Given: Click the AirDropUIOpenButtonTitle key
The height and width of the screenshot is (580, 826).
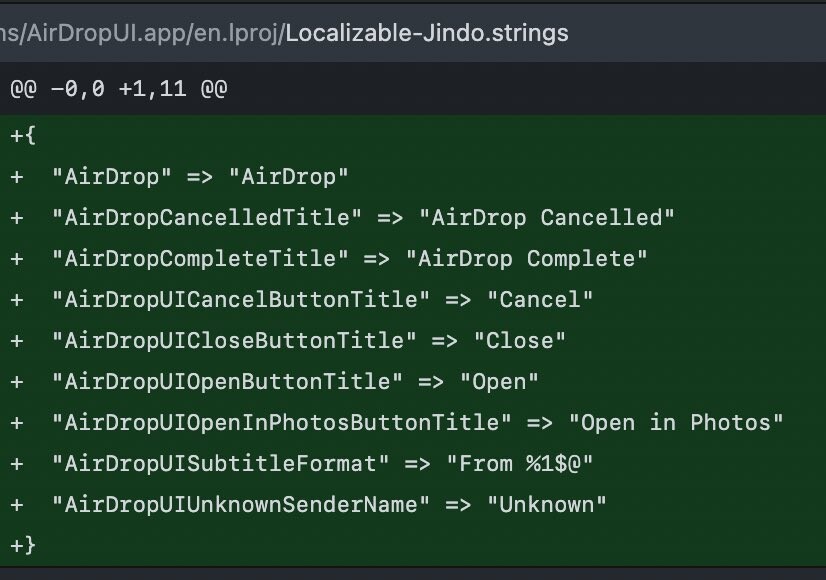Looking at the screenshot, I should (227, 382).
